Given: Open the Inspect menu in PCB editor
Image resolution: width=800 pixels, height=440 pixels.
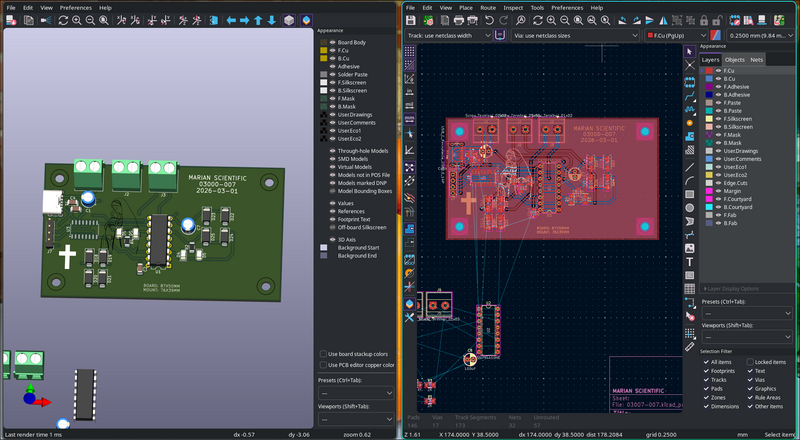Looking at the screenshot, I should coord(513,7).
